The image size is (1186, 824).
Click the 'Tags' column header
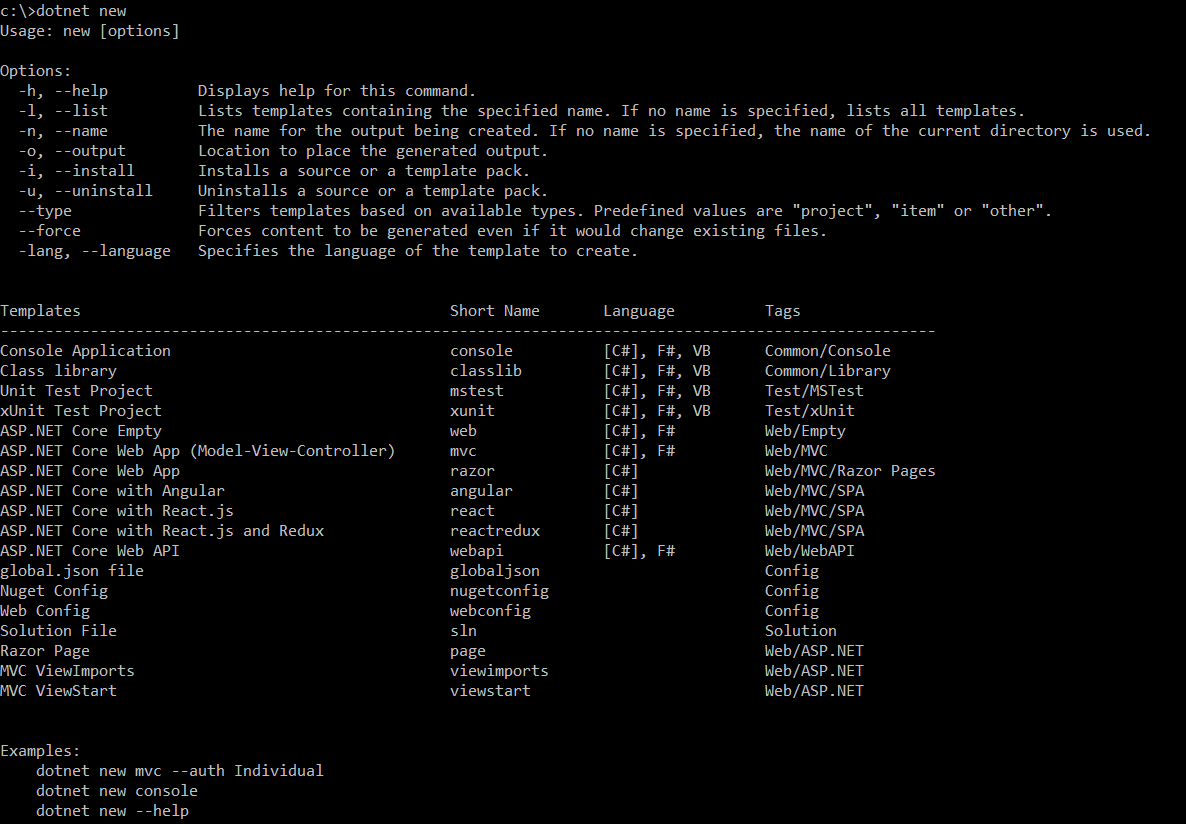point(782,311)
